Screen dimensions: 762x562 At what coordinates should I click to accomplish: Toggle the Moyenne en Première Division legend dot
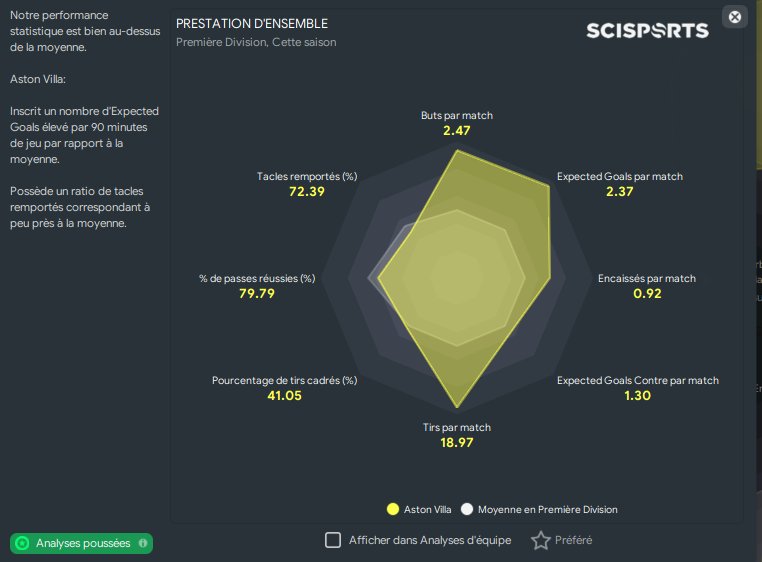(467, 509)
